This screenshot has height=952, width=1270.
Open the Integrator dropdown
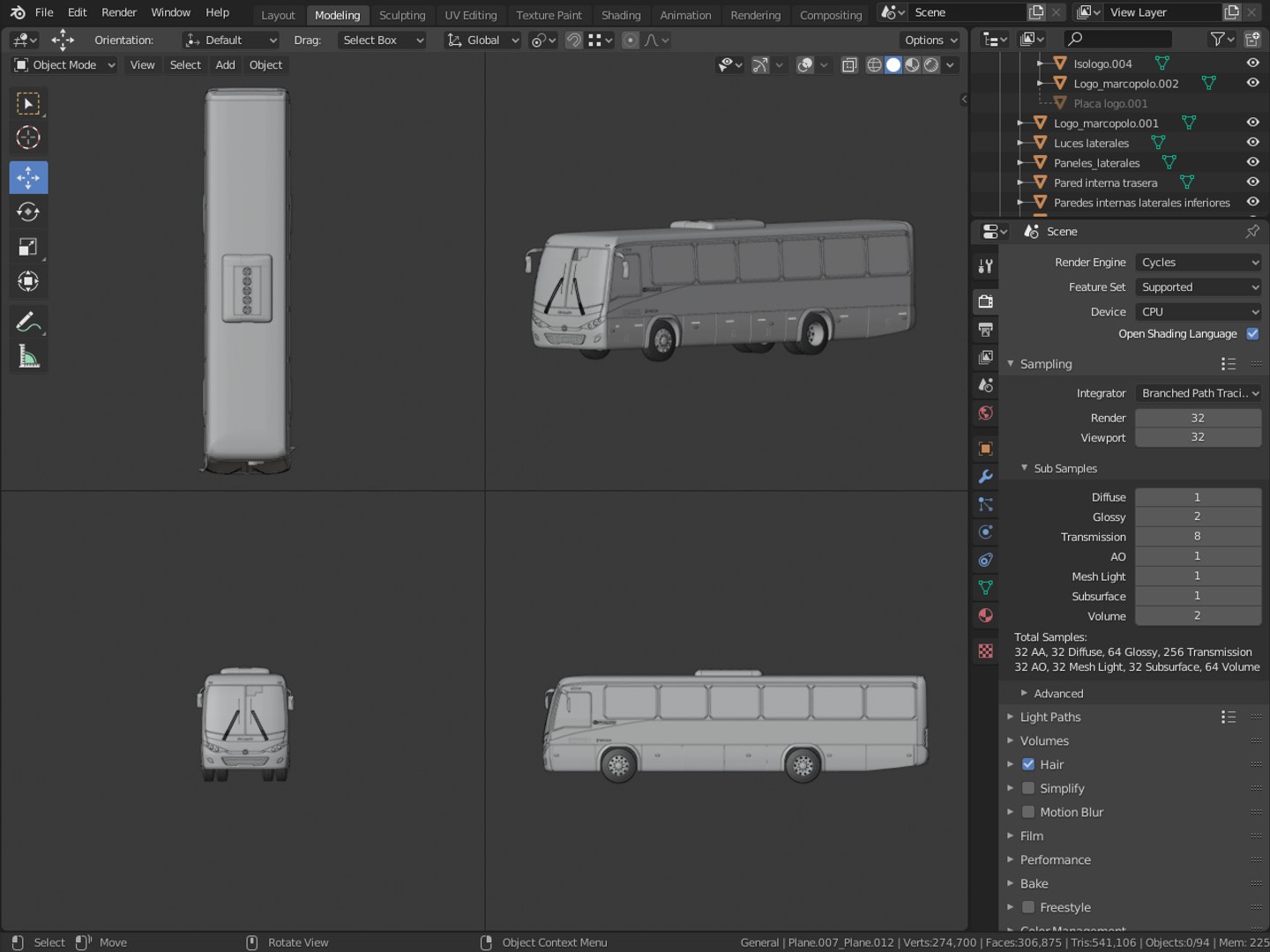[x=1199, y=393]
